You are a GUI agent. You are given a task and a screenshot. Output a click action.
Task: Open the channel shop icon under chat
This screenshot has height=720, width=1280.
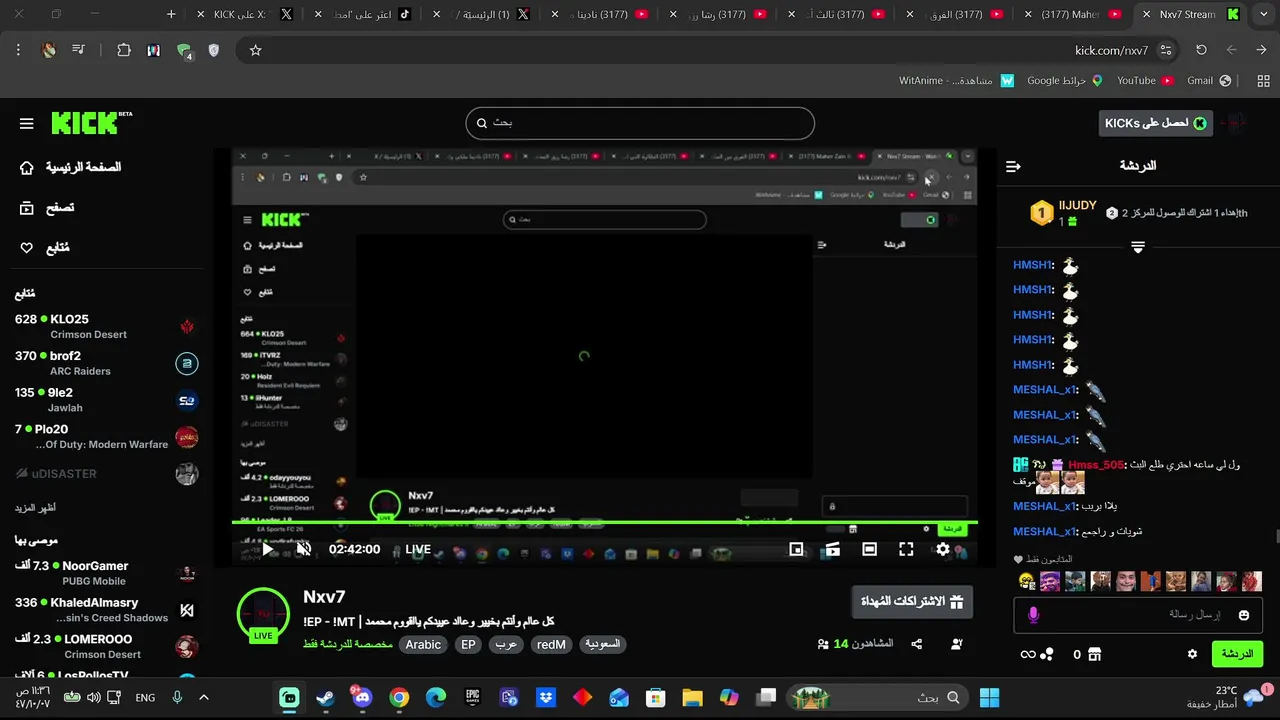[x=1094, y=654]
